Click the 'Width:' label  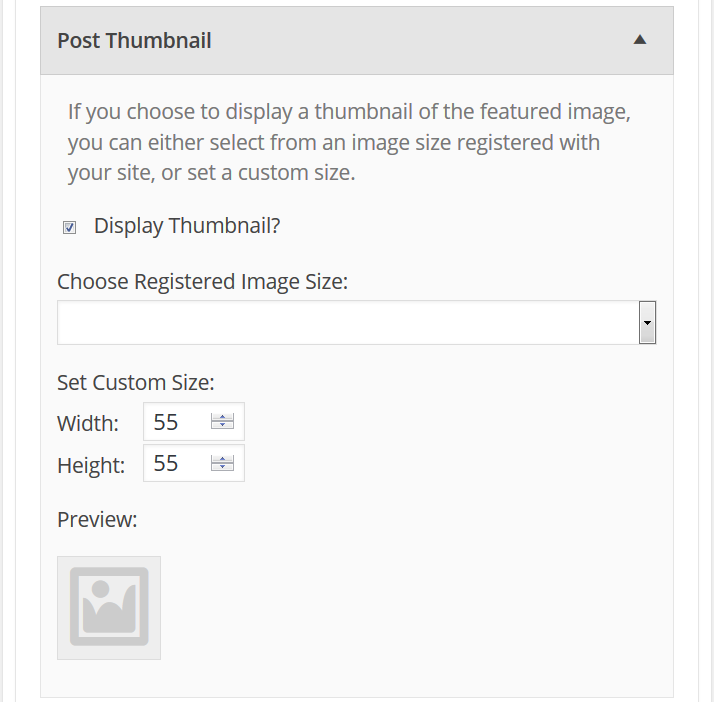(88, 423)
